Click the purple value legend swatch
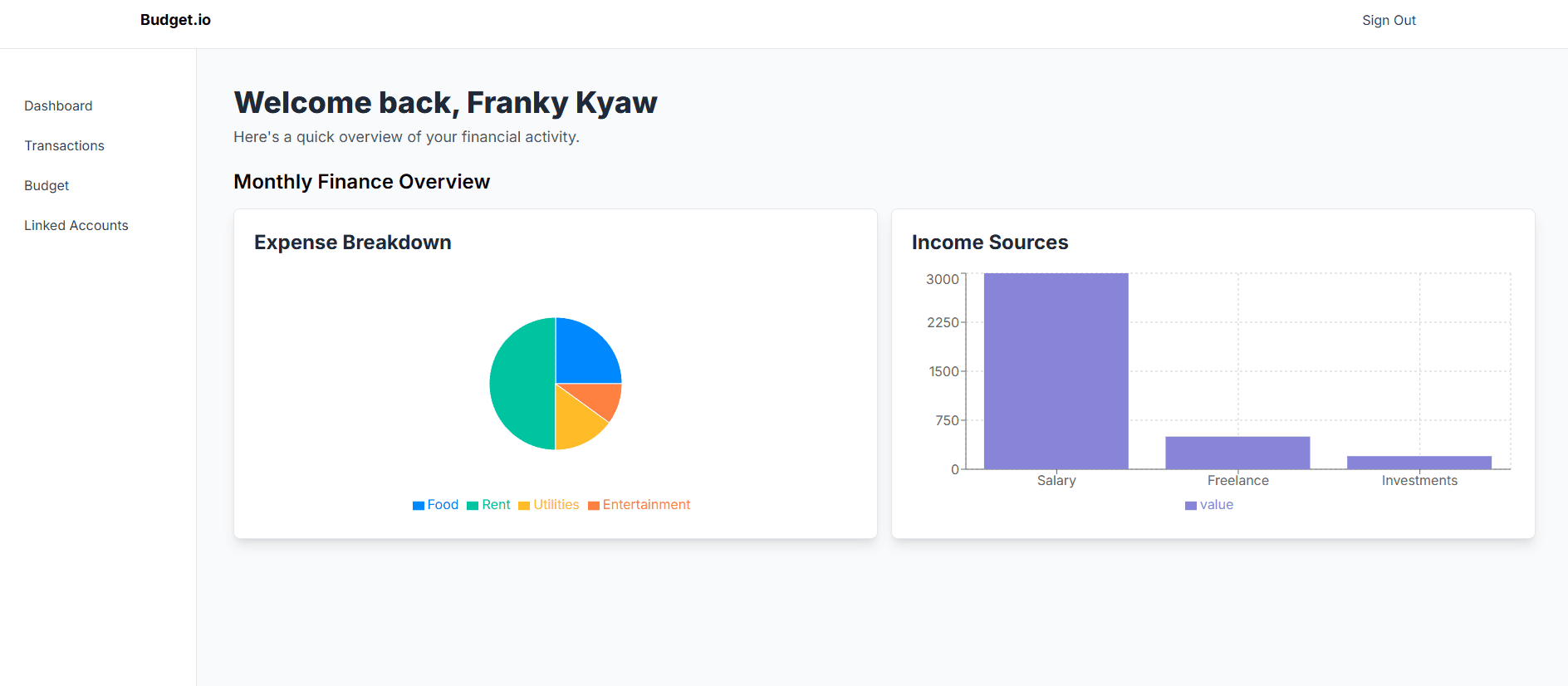The height and width of the screenshot is (686, 1568). point(1191,506)
